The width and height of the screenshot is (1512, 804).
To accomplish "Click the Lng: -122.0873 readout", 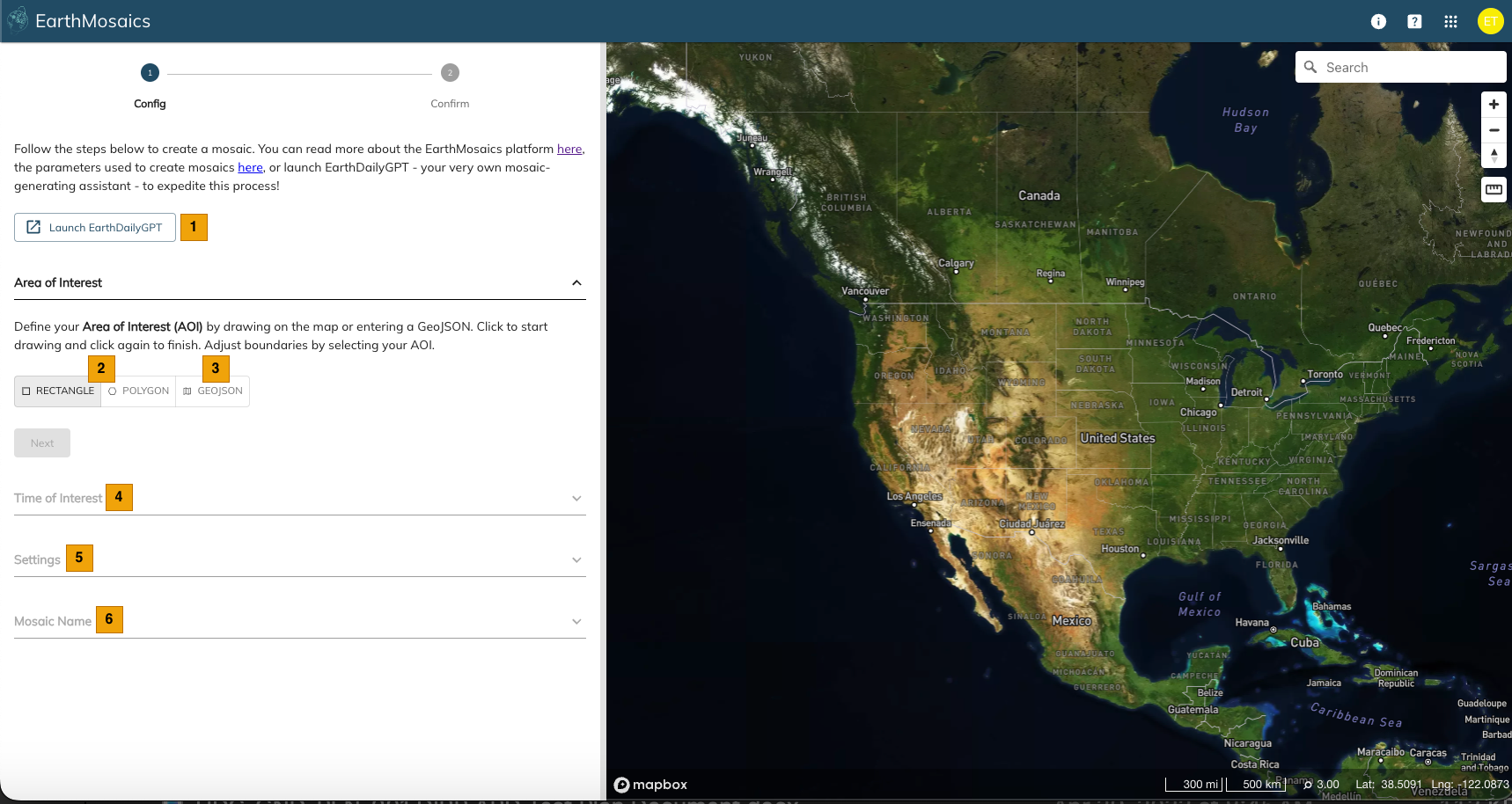I will click(x=1470, y=785).
